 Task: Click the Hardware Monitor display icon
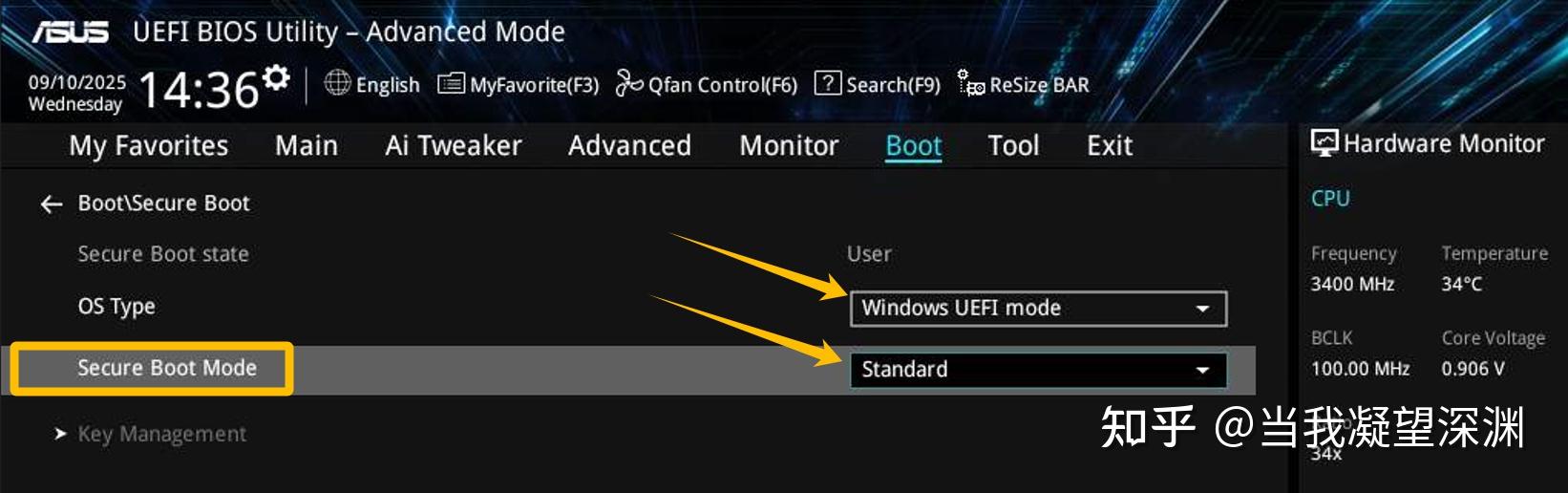point(1324,143)
